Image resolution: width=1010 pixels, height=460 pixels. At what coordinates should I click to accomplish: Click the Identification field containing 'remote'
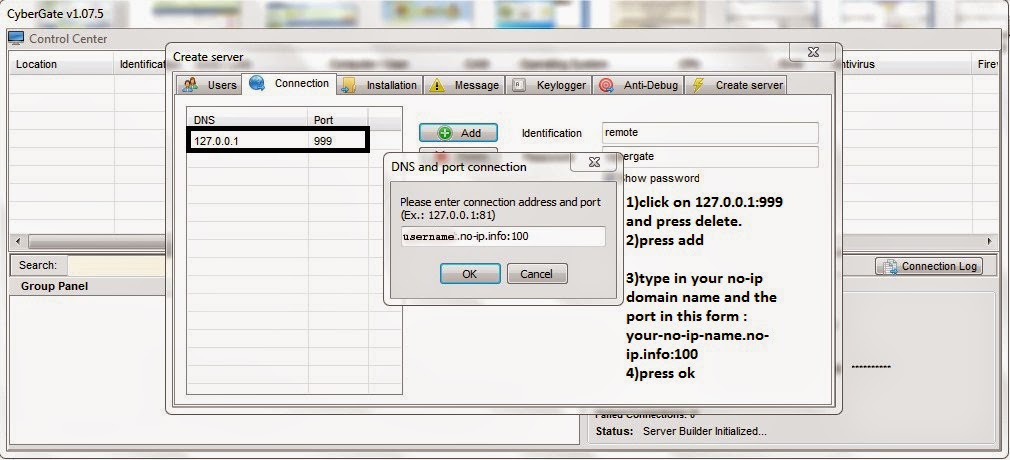pyautogui.click(x=710, y=133)
